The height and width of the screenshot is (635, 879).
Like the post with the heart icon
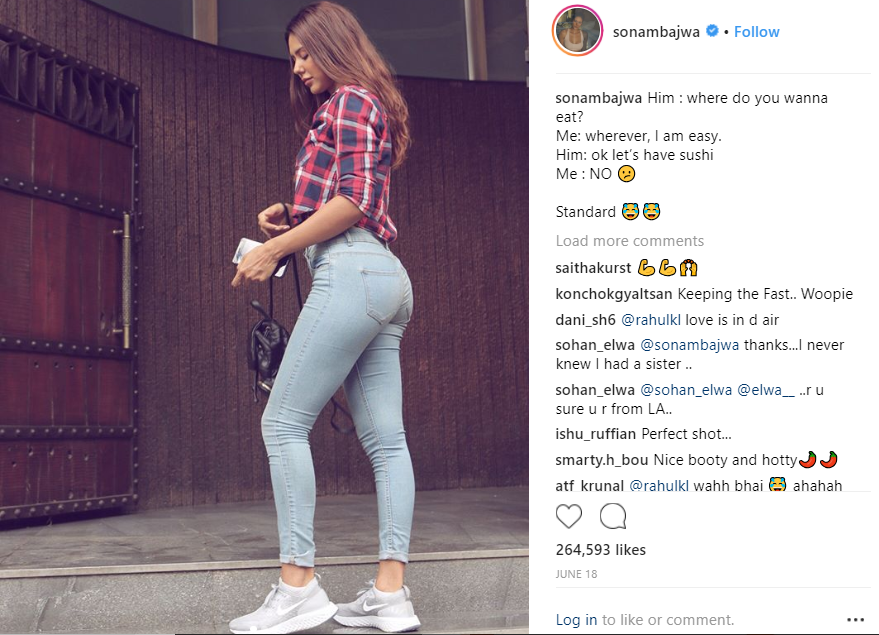click(568, 516)
